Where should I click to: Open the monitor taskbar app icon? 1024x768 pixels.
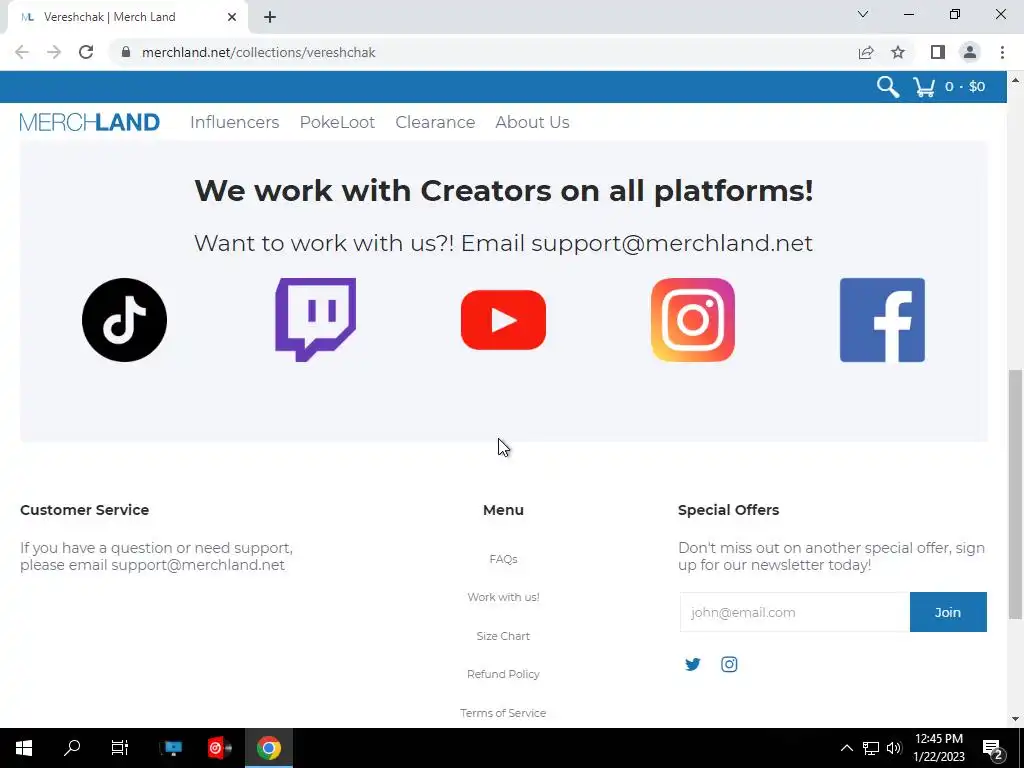tap(172, 748)
